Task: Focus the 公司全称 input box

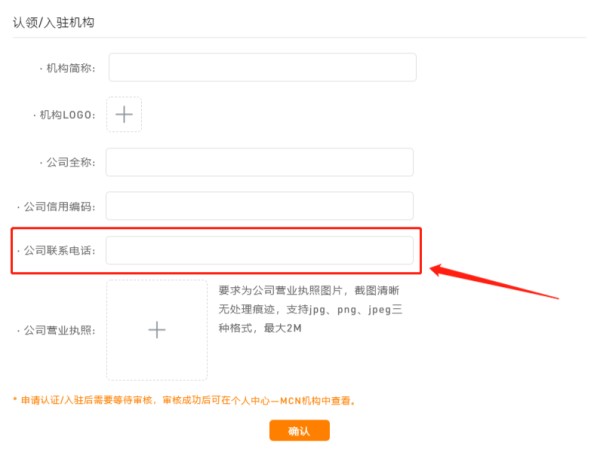Action: click(259, 162)
